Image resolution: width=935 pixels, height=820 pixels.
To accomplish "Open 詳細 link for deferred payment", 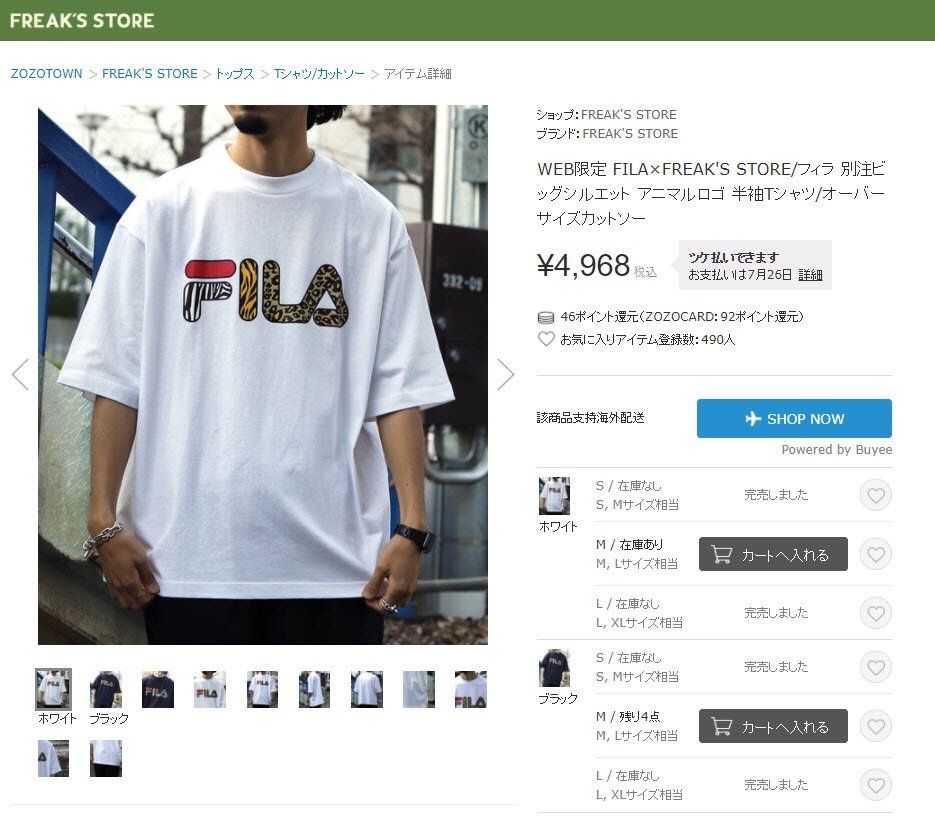I will (810, 275).
